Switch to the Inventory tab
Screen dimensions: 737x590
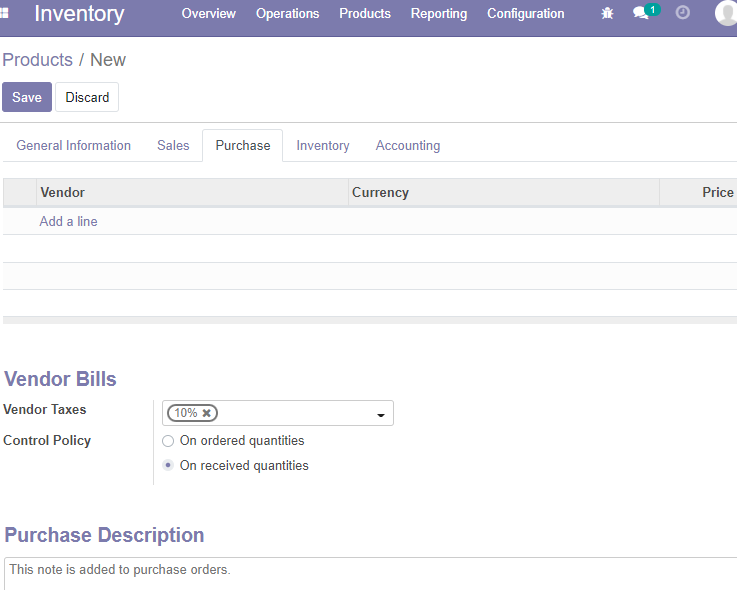322,146
